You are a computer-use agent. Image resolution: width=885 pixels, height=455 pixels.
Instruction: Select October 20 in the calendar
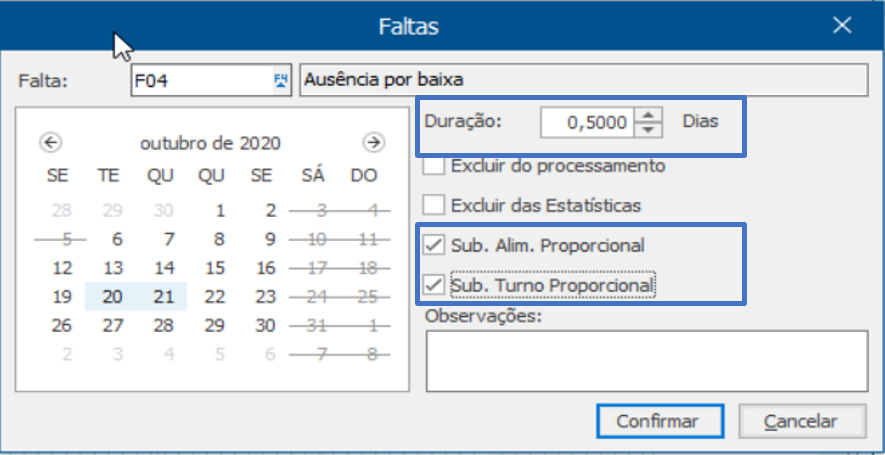pyautogui.click(x=112, y=297)
